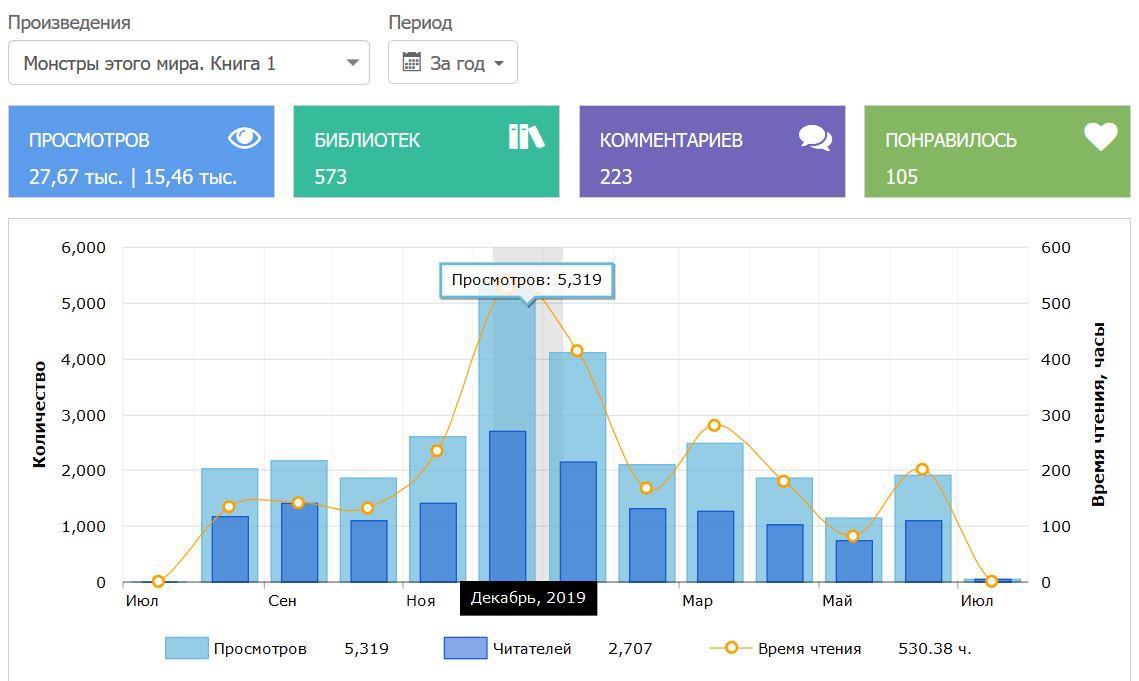Click the calendar icon in the Период selector
The height and width of the screenshot is (681, 1139).
411,62
